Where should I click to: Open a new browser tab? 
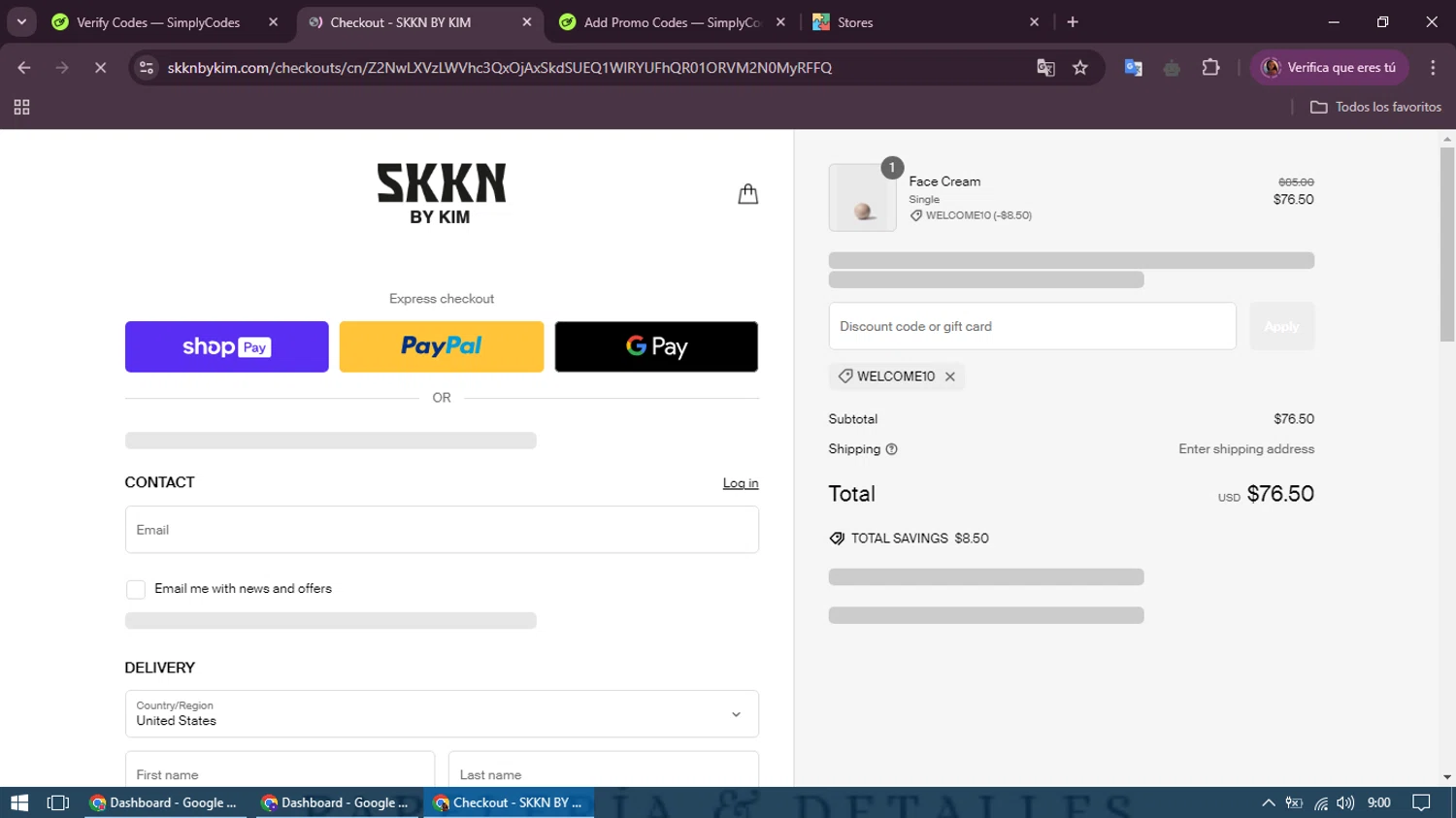click(1073, 22)
